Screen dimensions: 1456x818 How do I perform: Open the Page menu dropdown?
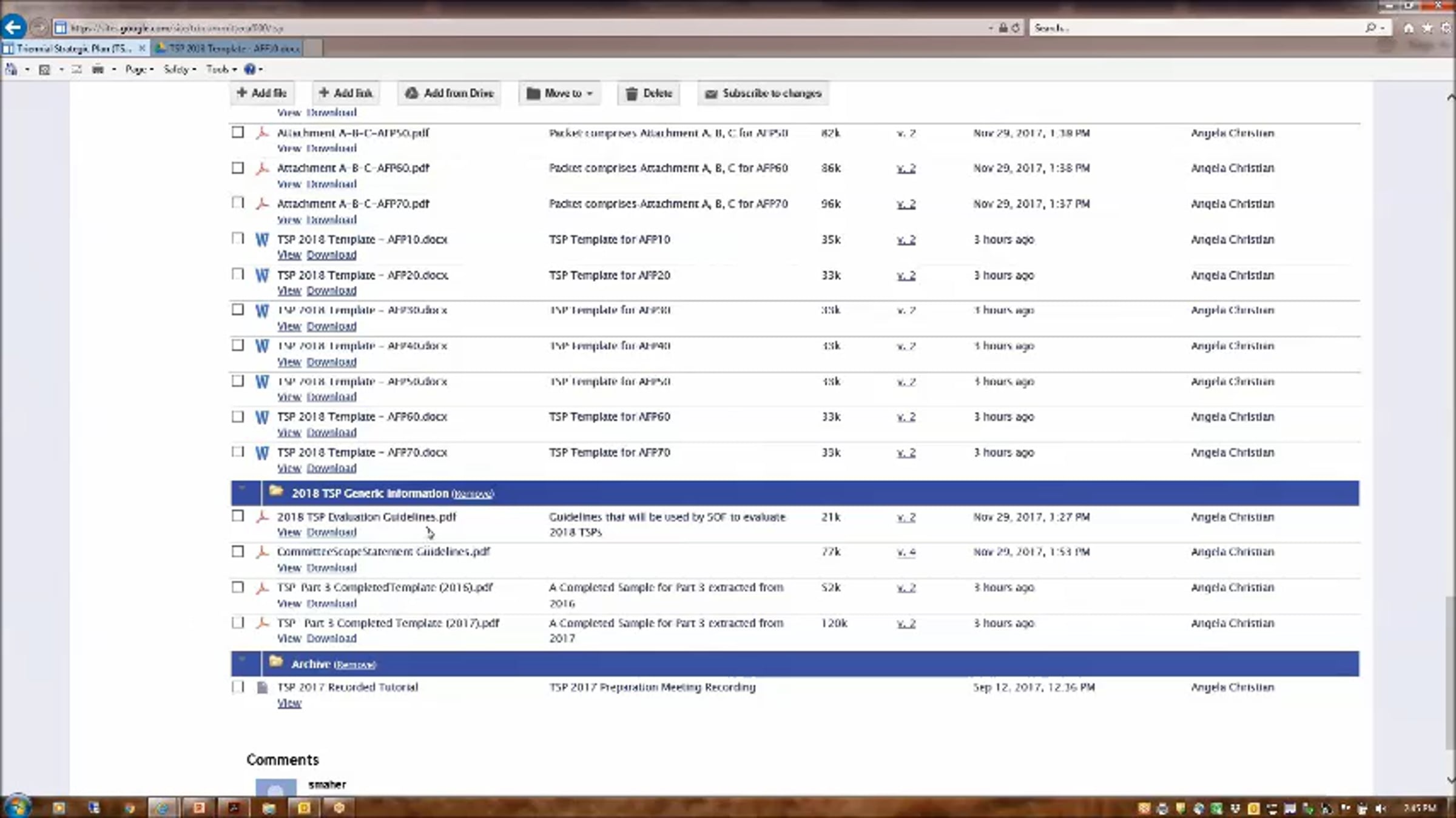(x=139, y=69)
